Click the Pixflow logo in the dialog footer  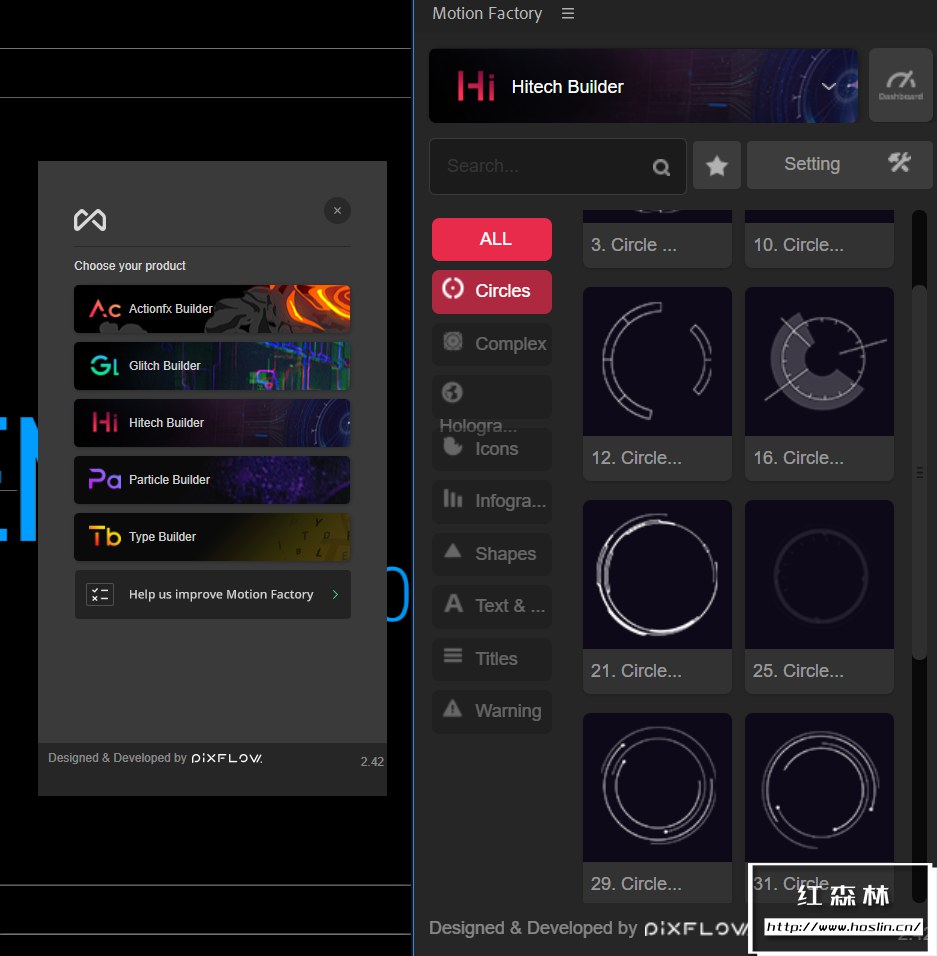(x=227, y=758)
